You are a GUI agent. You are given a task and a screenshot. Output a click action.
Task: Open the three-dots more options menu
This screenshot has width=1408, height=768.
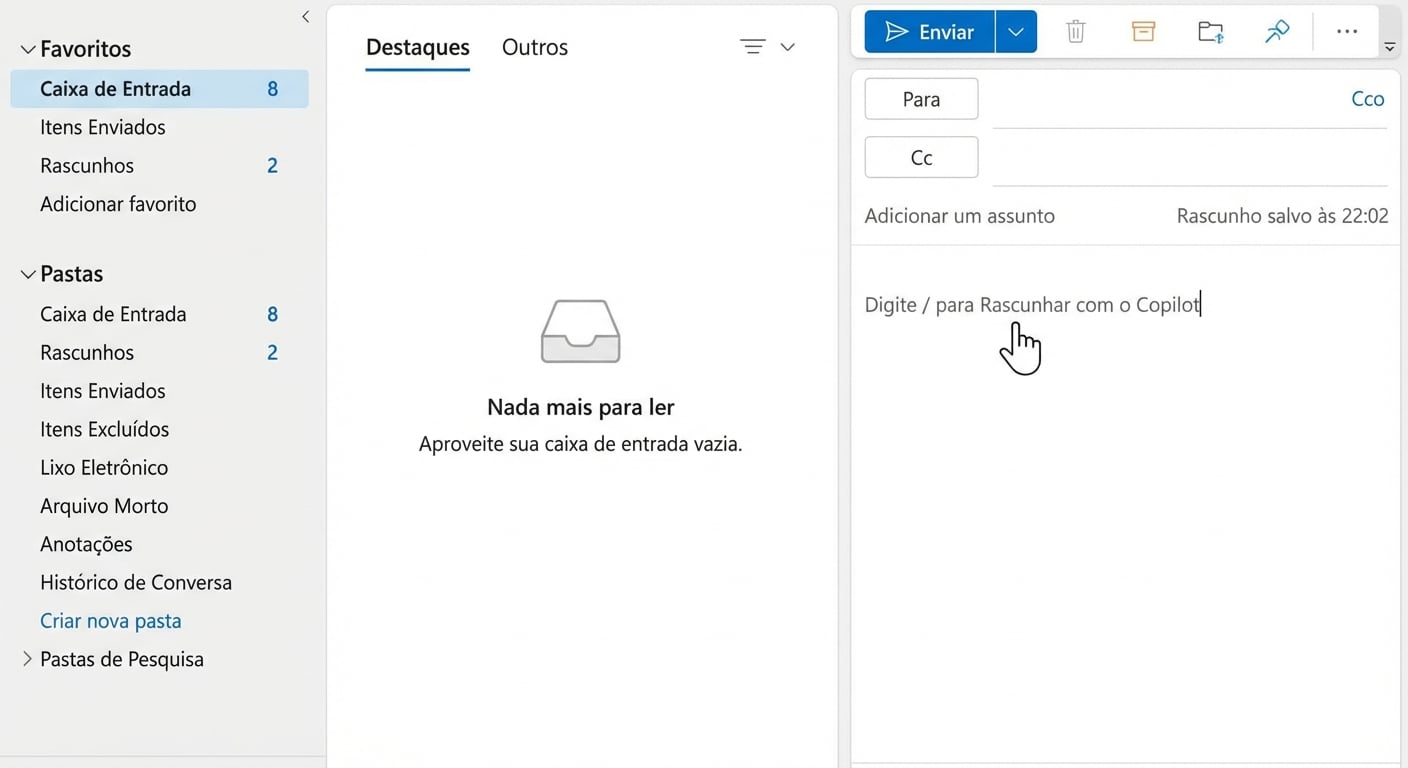tap(1347, 32)
